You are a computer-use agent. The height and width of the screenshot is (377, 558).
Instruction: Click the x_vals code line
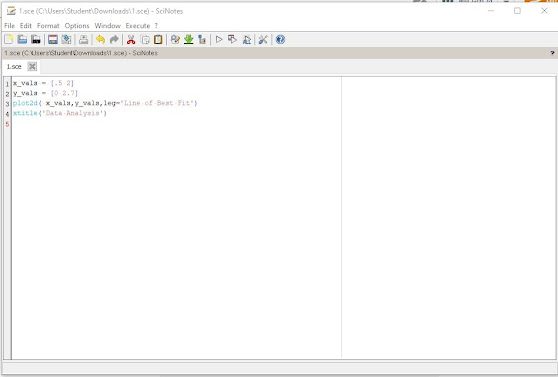pos(43,83)
